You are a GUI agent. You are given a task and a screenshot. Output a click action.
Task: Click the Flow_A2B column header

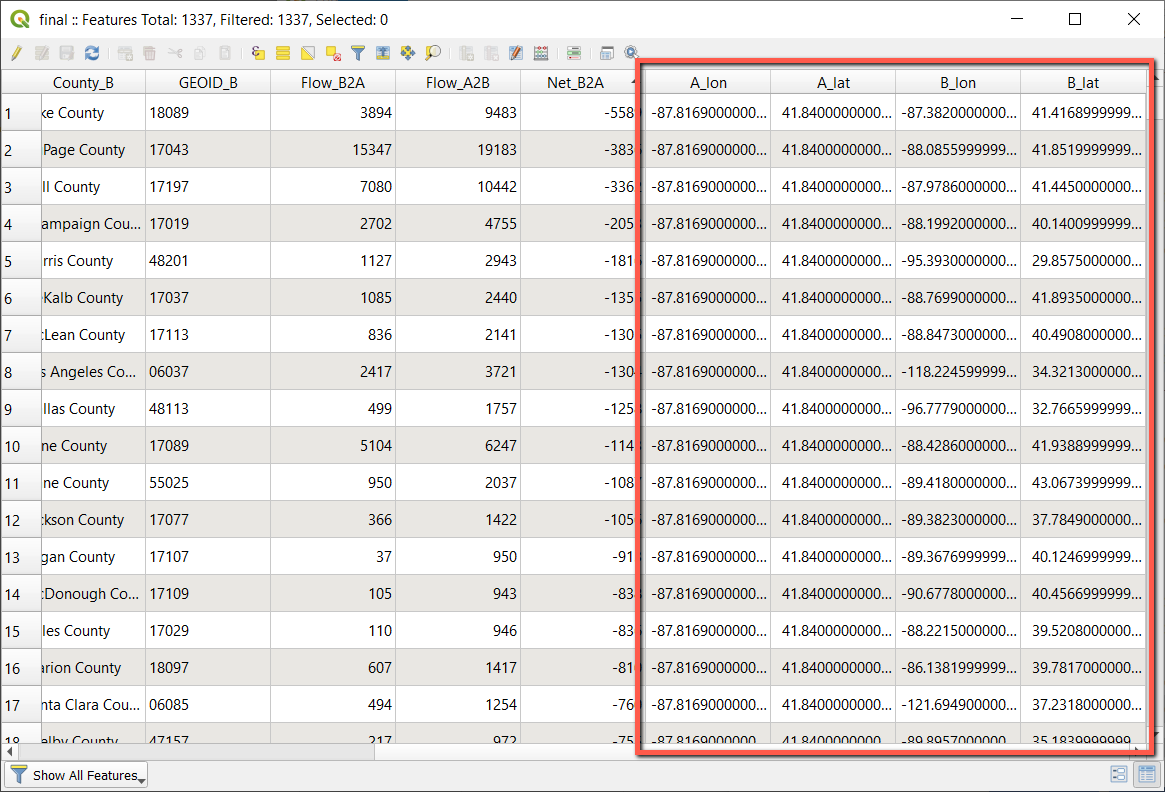pyautogui.click(x=457, y=83)
